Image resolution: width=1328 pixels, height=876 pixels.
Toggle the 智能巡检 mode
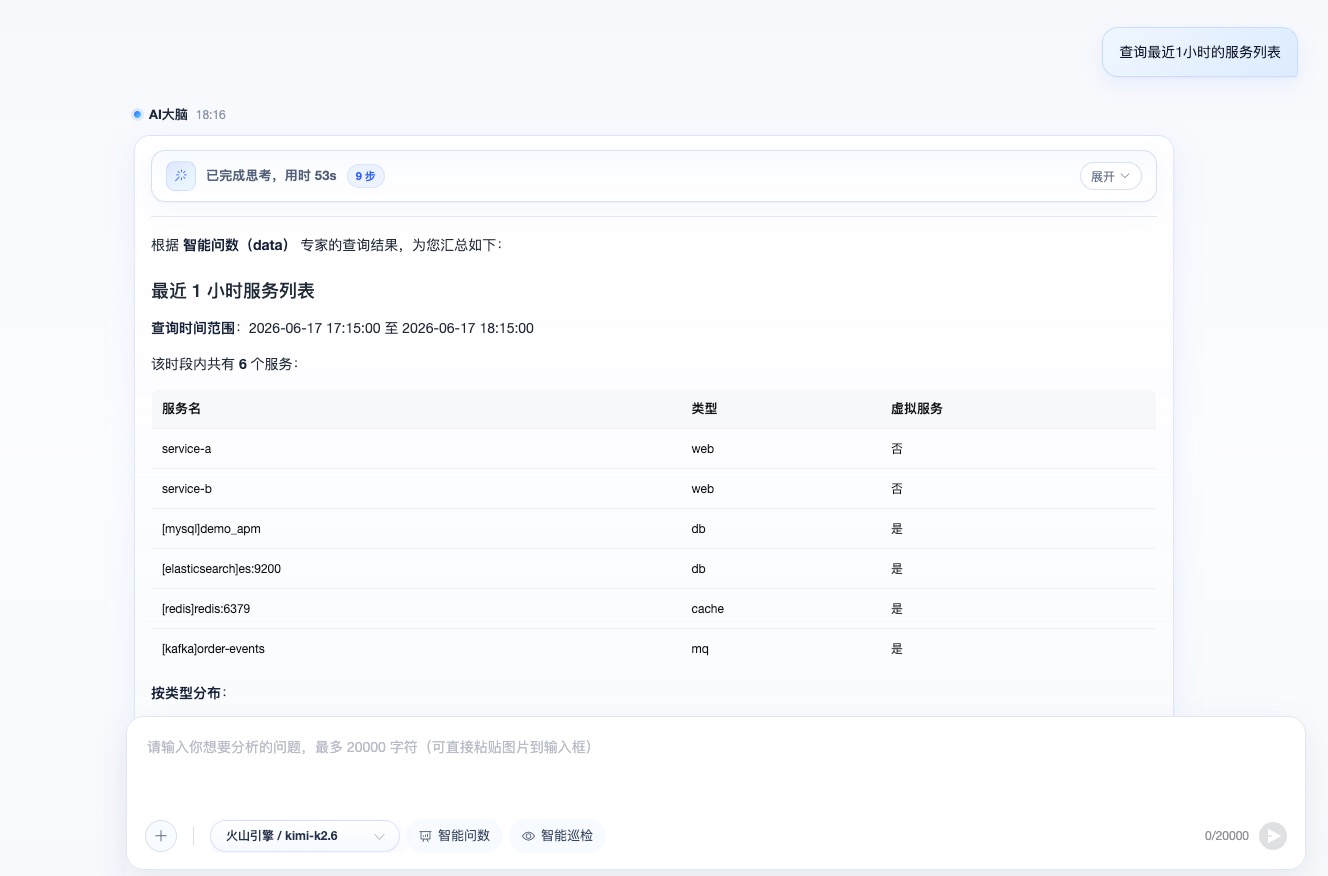558,836
